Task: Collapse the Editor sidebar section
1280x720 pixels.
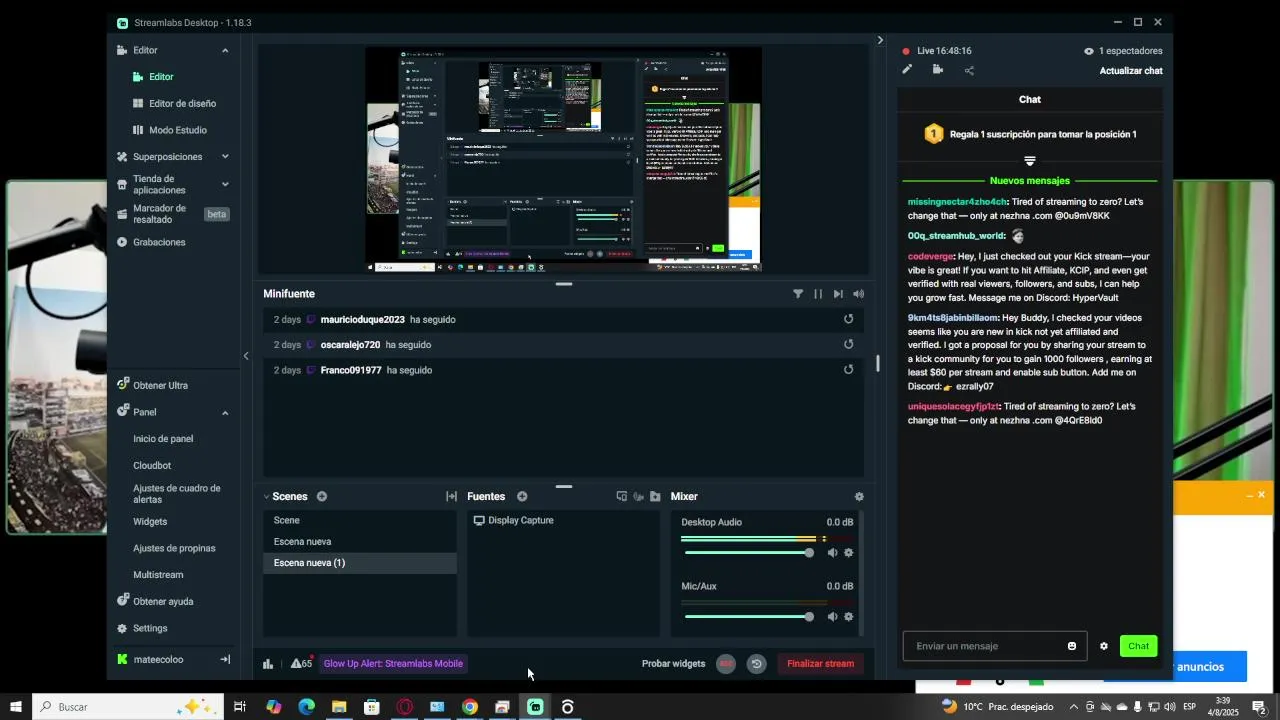Action: (x=225, y=50)
